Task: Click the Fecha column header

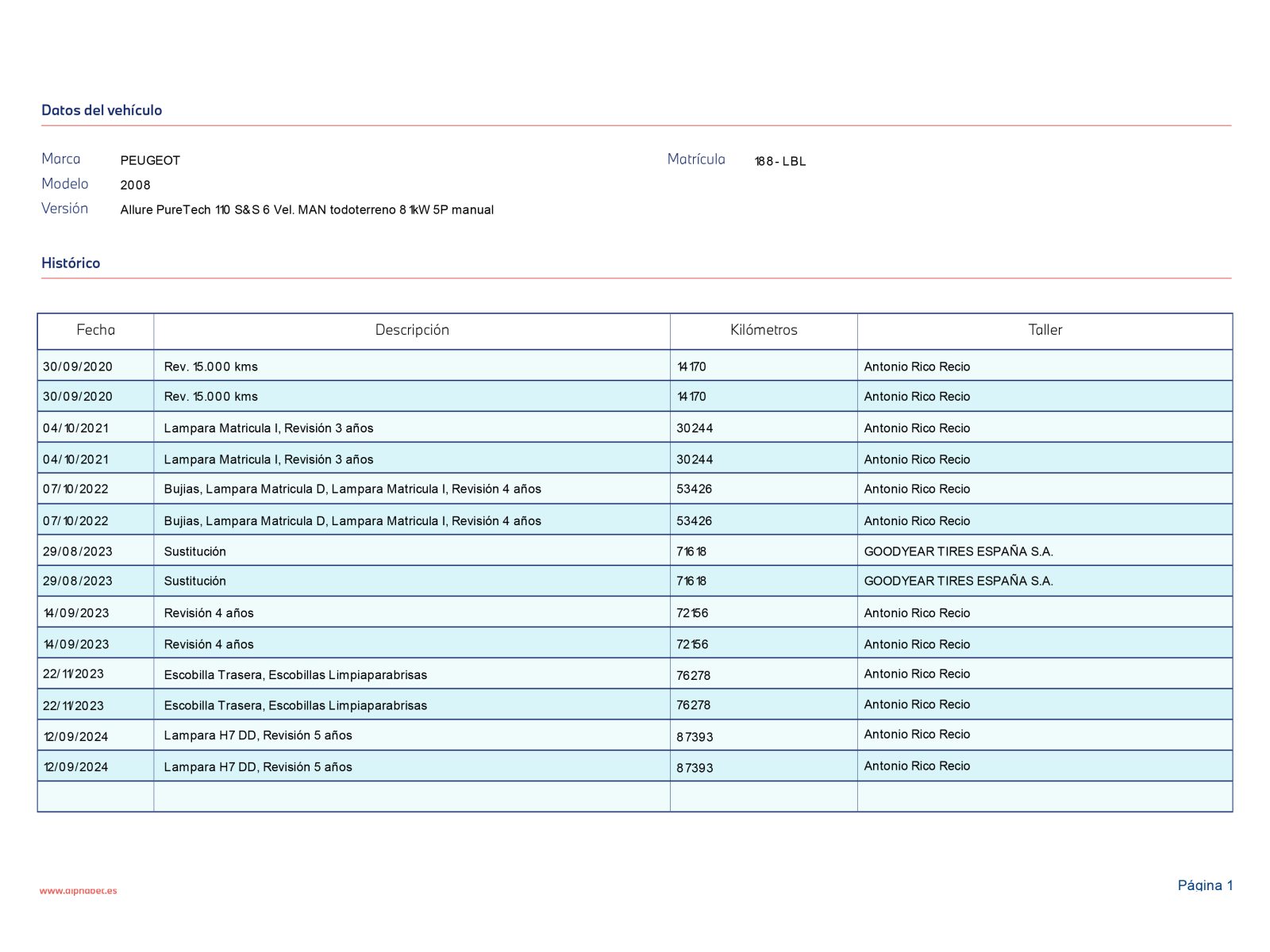Action: 95,330
